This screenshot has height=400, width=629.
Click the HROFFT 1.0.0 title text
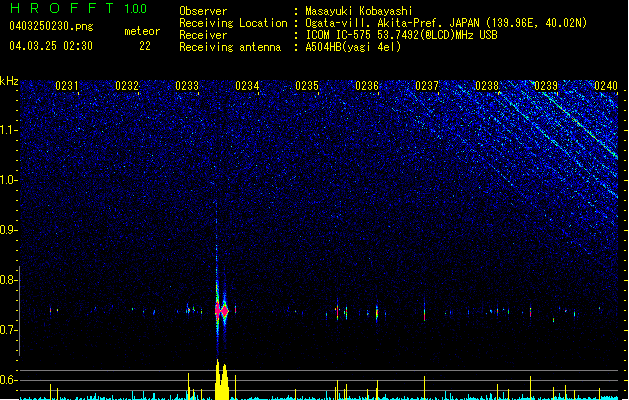[79, 8]
